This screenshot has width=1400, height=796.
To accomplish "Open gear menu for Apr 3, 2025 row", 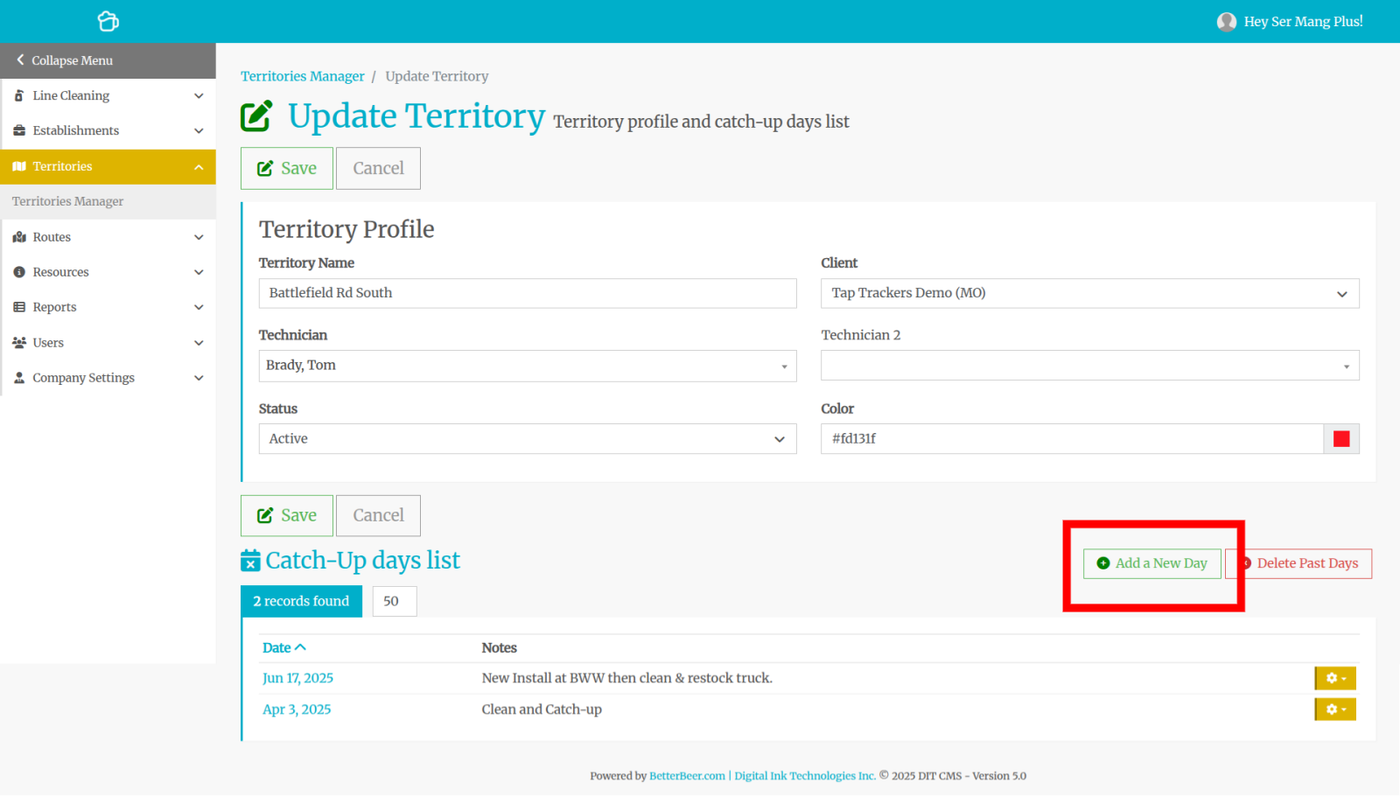I will pos(1335,709).
